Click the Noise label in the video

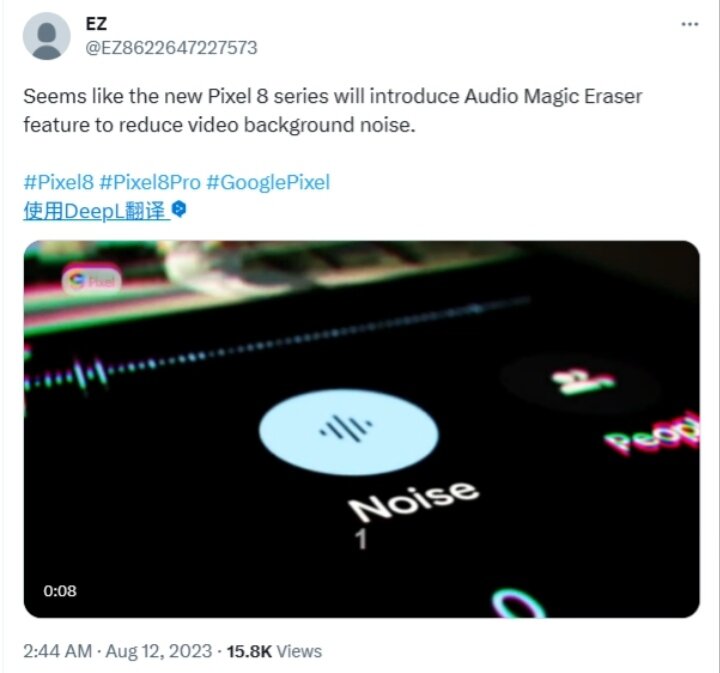pos(413,501)
